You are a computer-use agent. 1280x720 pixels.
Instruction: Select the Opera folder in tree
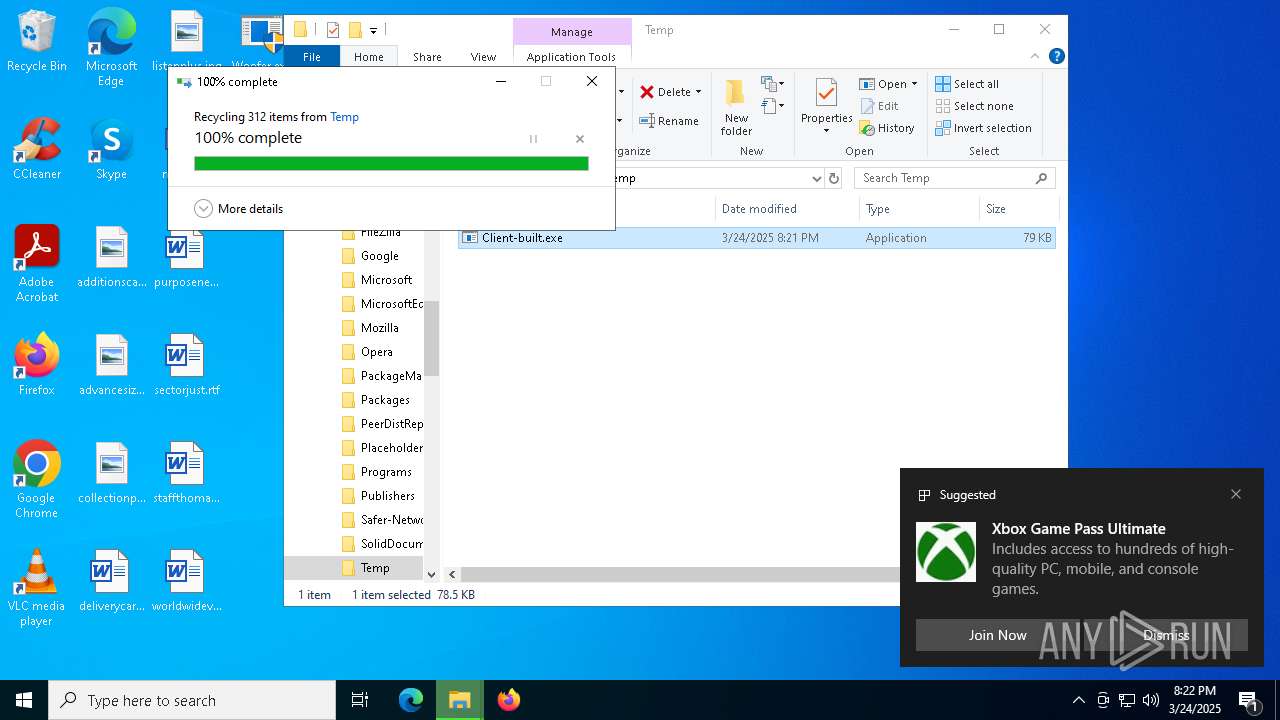[376, 352]
